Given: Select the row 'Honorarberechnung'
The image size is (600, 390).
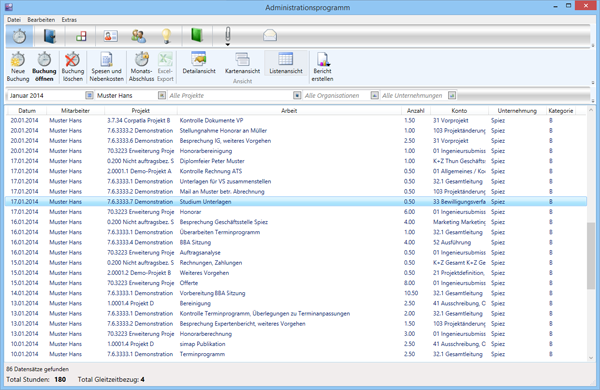Looking at the screenshot, I should coord(296,334).
